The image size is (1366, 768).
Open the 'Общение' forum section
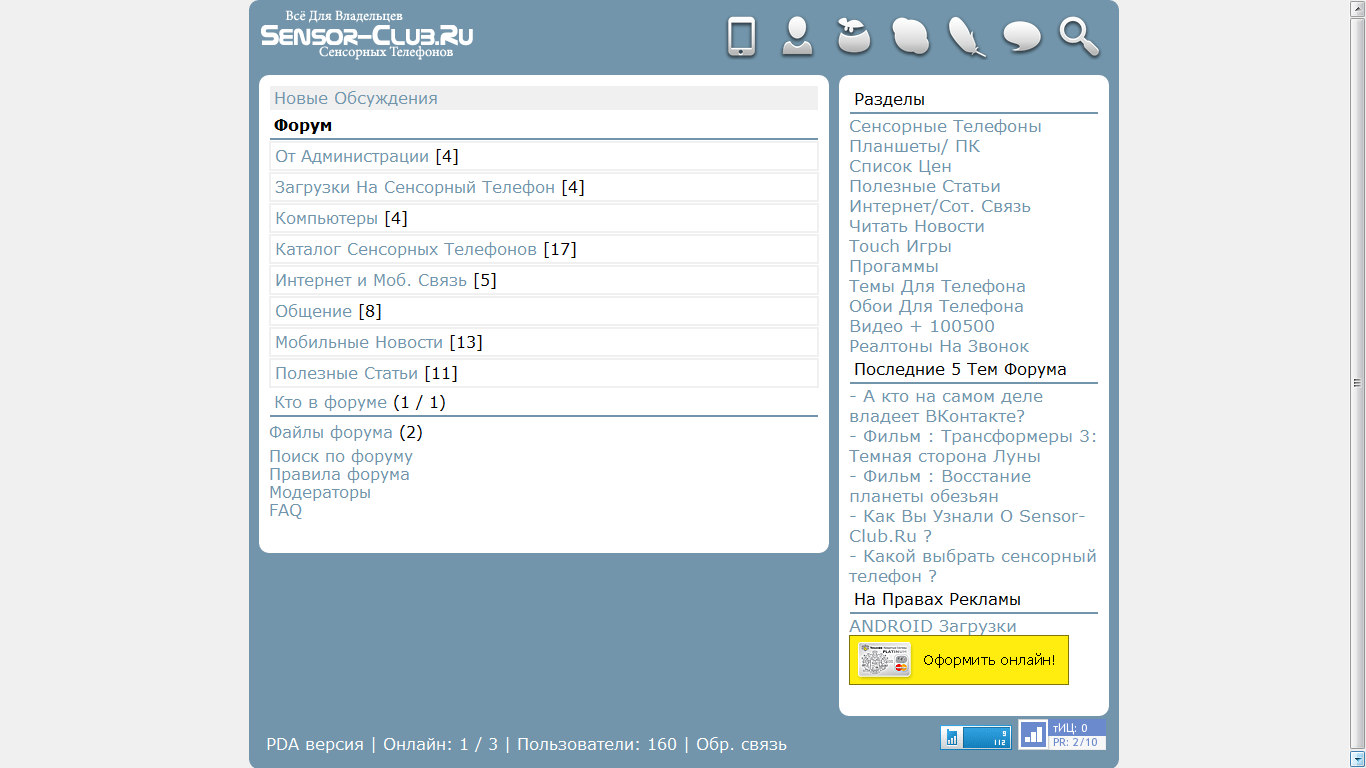coord(314,311)
